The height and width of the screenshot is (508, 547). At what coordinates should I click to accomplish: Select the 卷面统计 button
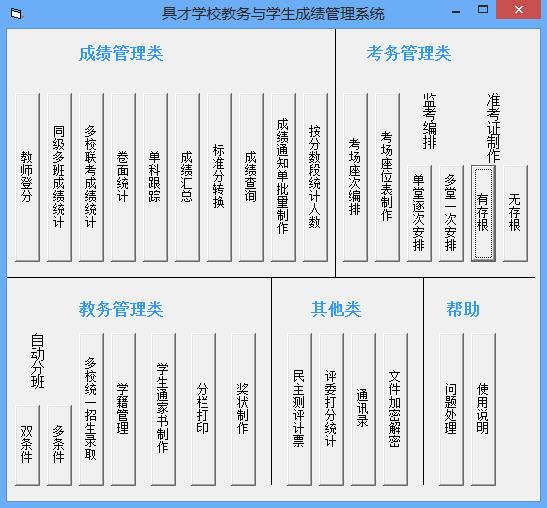click(x=123, y=177)
